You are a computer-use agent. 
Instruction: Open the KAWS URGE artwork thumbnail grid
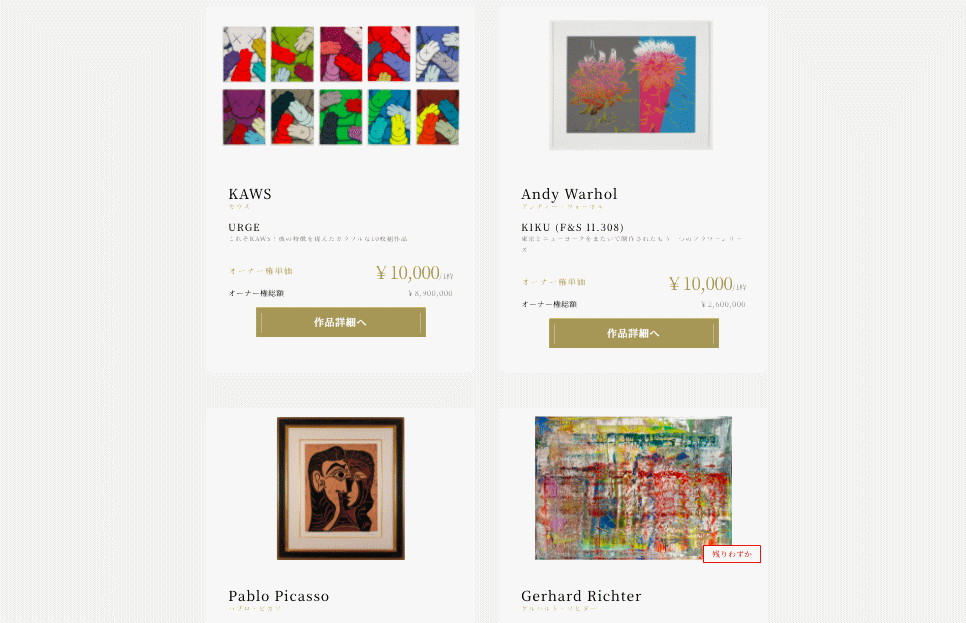[341, 85]
